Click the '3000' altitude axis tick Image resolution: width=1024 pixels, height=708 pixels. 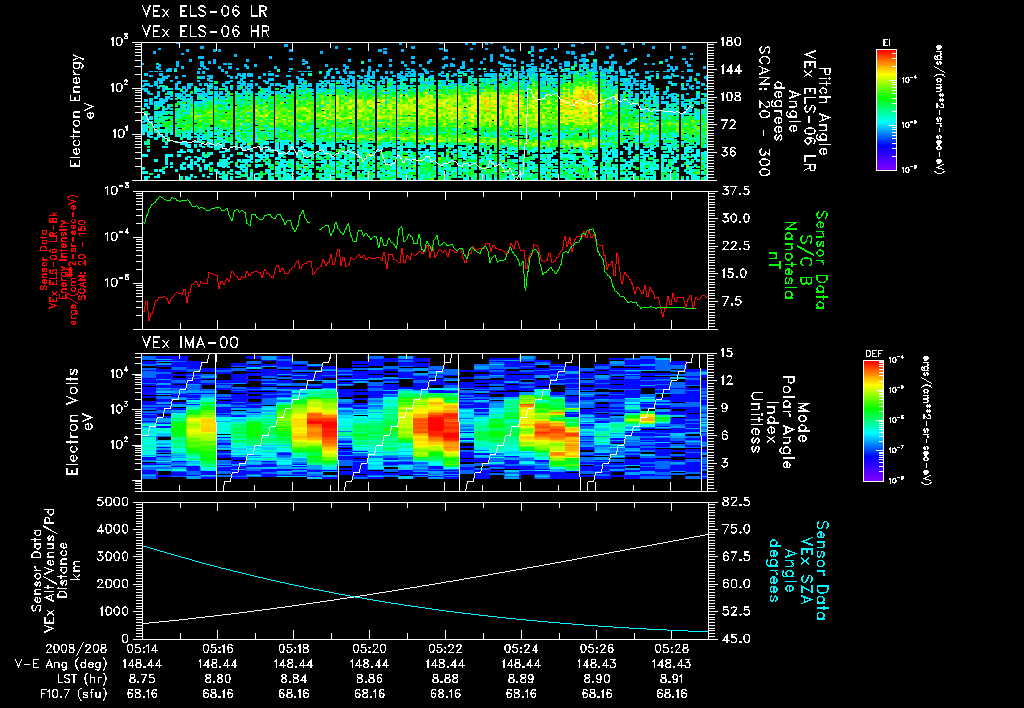click(x=112, y=556)
